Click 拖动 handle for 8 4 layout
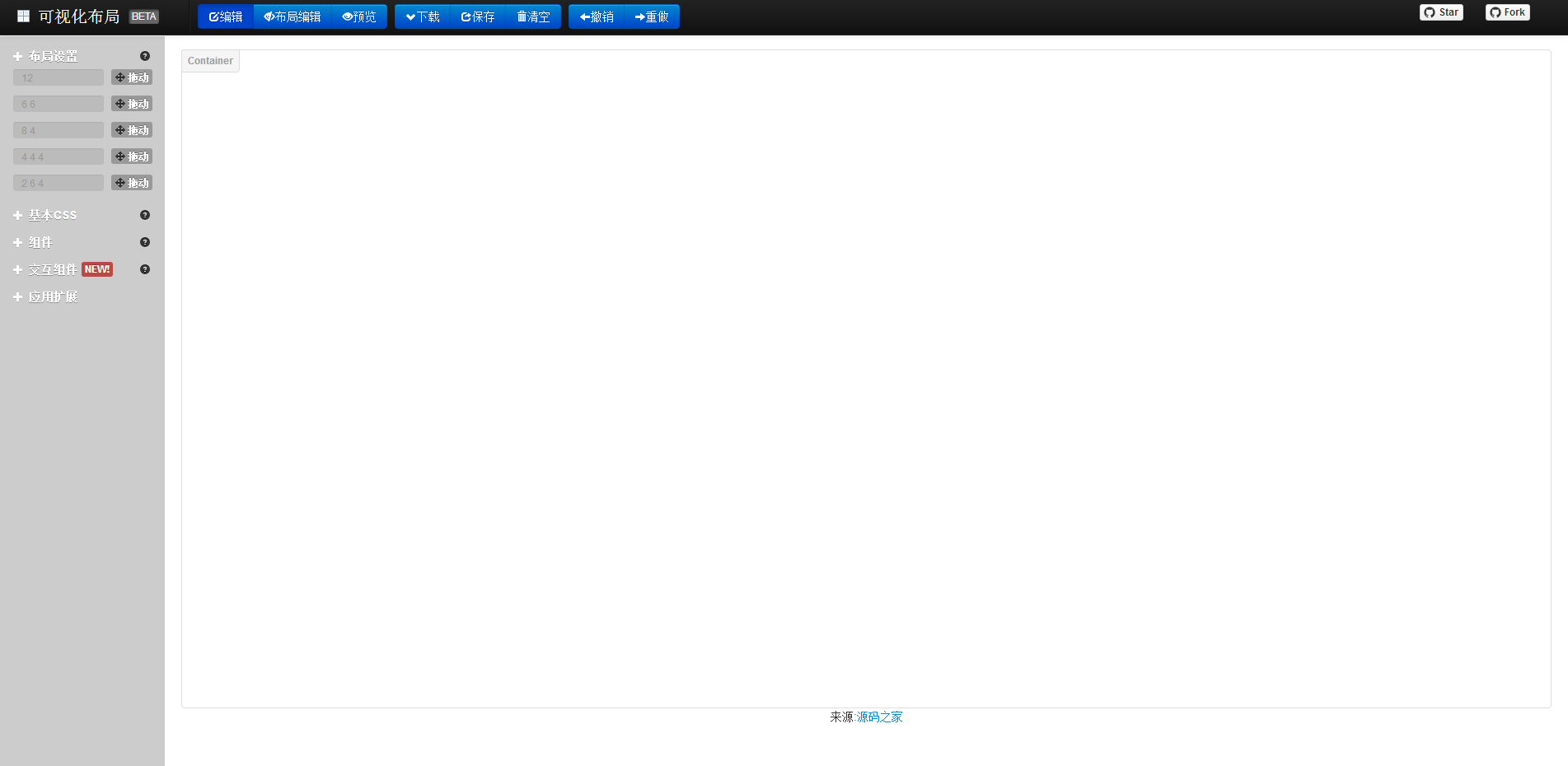 (132, 130)
